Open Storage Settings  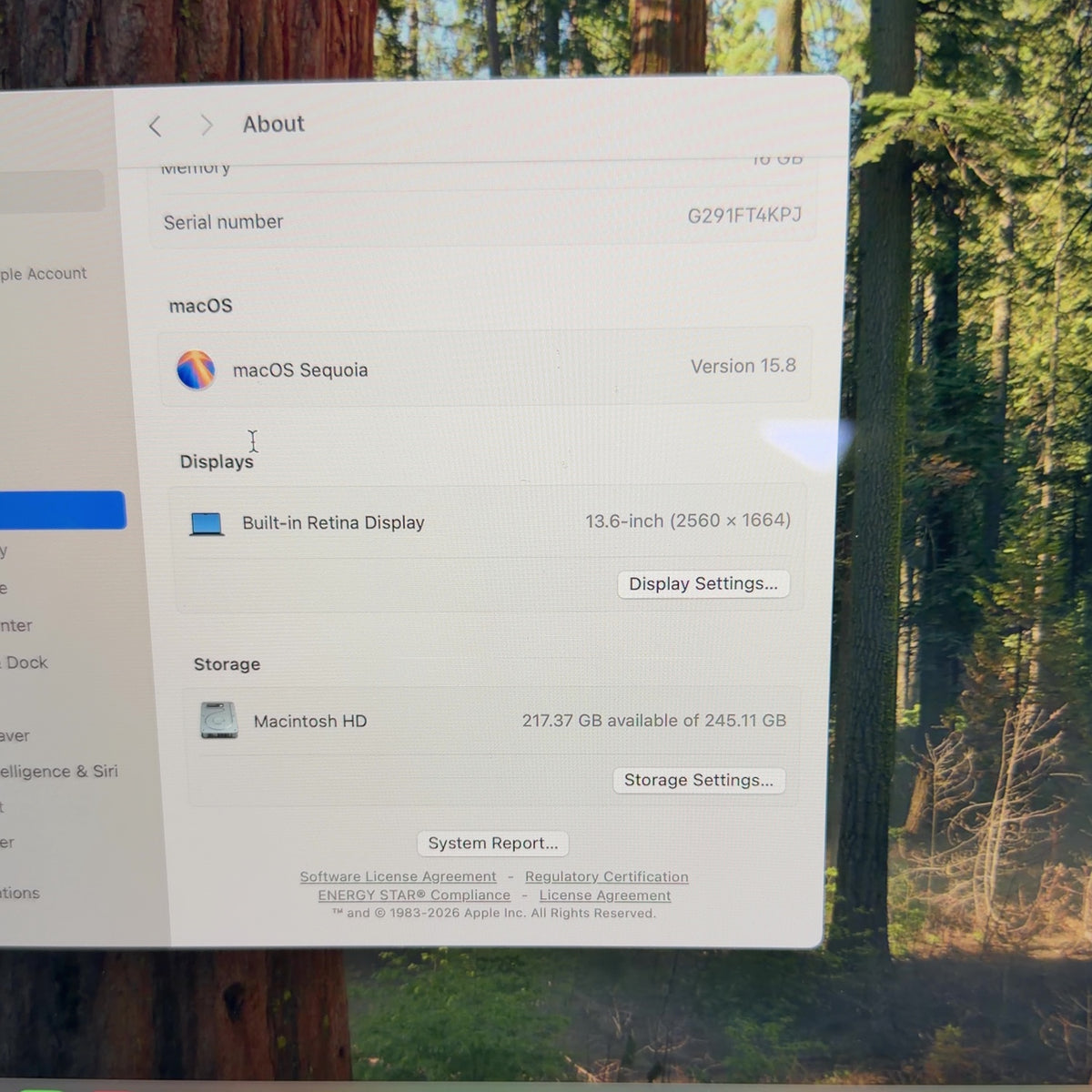click(x=699, y=781)
